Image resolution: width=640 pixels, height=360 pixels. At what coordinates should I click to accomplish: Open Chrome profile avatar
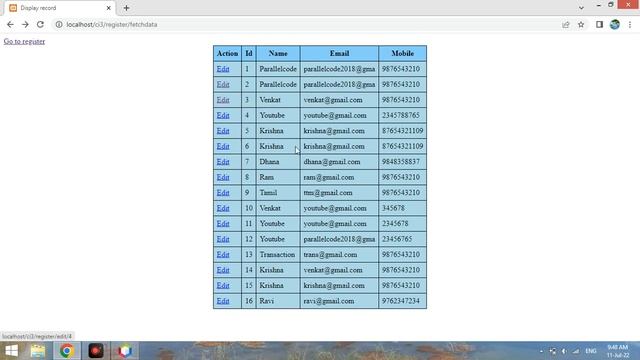tap(615, 24)
